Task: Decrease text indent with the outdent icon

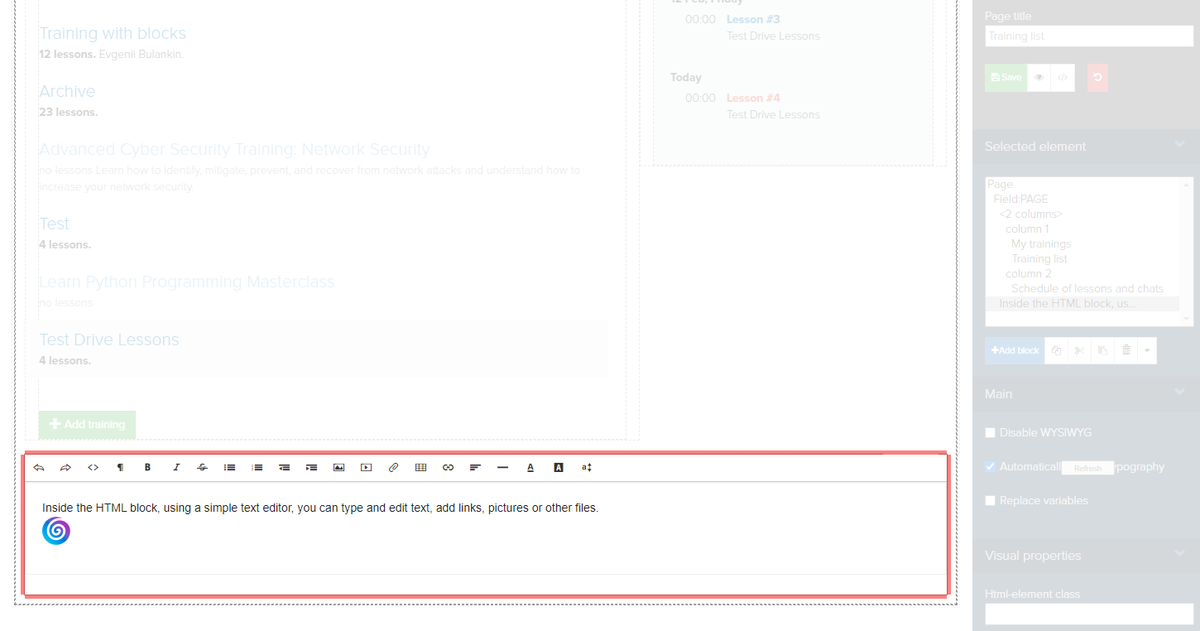Action: tap(284, 467)
